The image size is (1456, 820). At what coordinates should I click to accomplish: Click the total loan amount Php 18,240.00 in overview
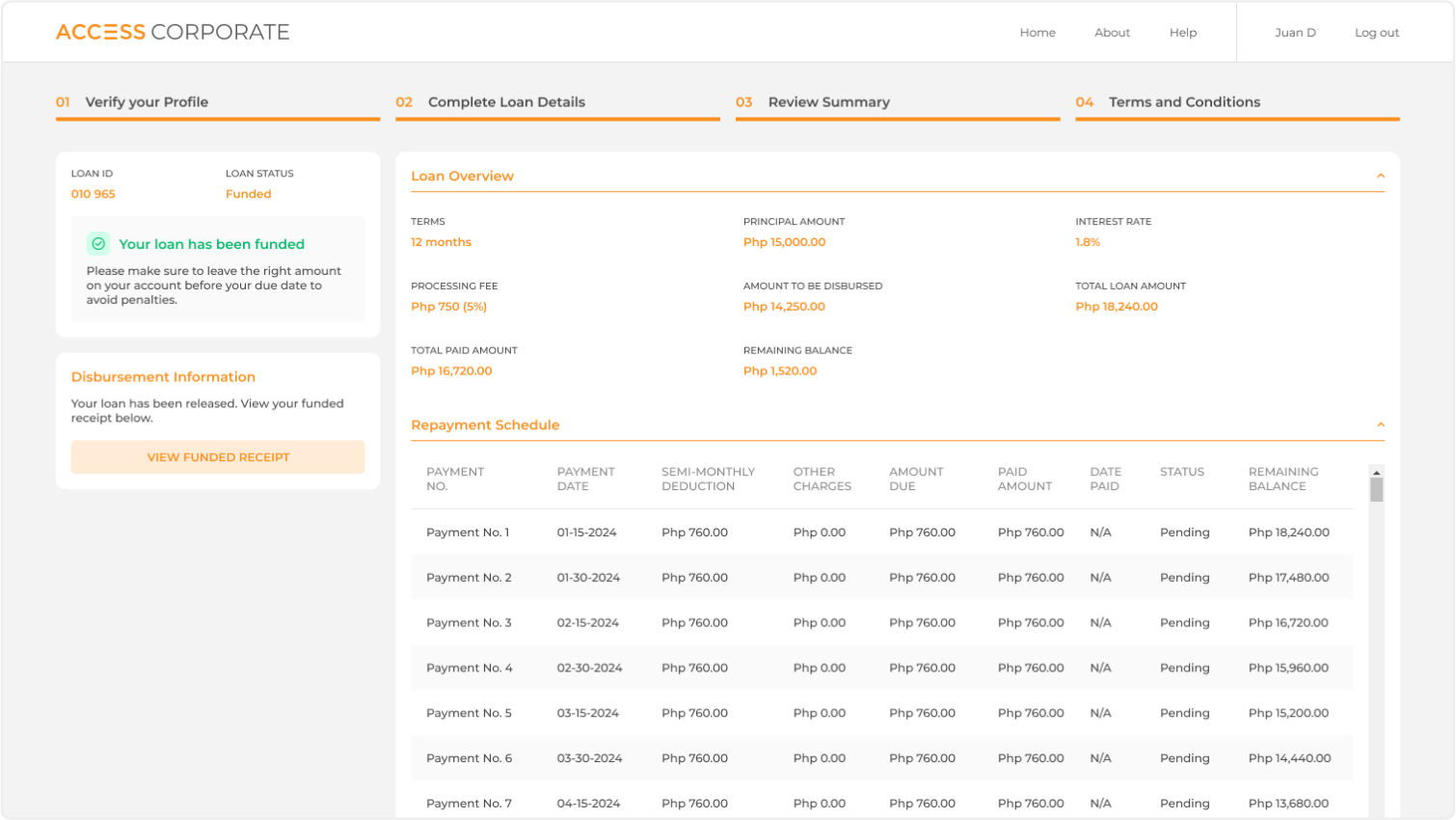tap(1117, 307)
